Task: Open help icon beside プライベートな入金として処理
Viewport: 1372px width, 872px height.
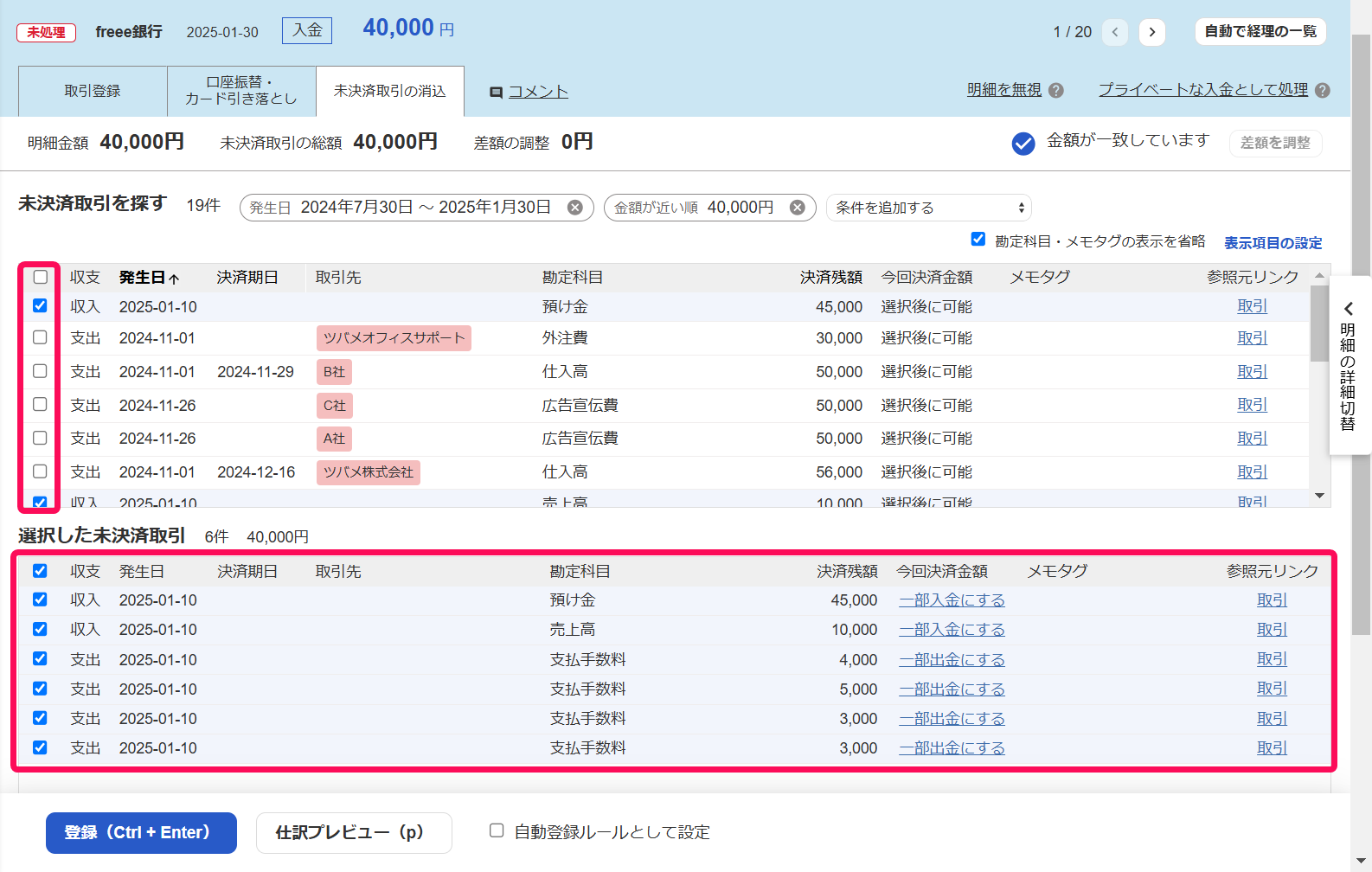Action: point(1323,90)
